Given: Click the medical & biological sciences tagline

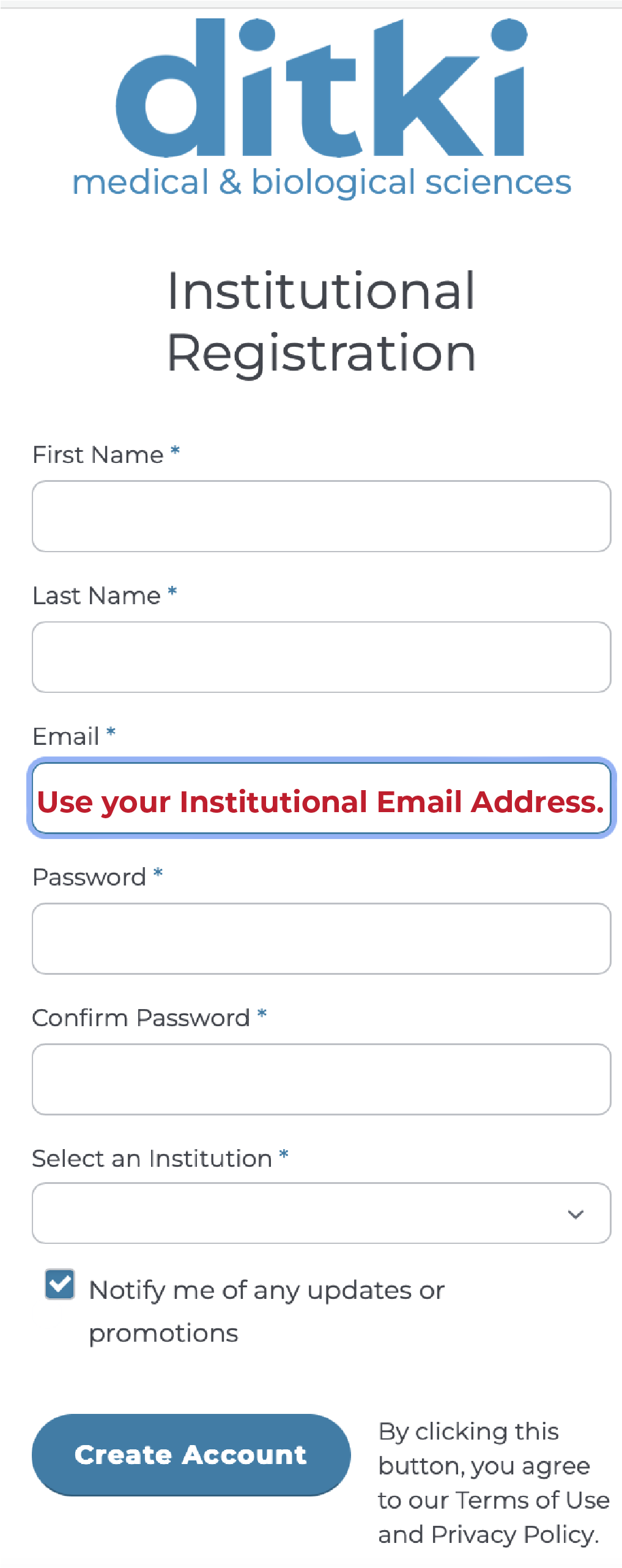Looking at the screenshot, I should pos(320,182).
